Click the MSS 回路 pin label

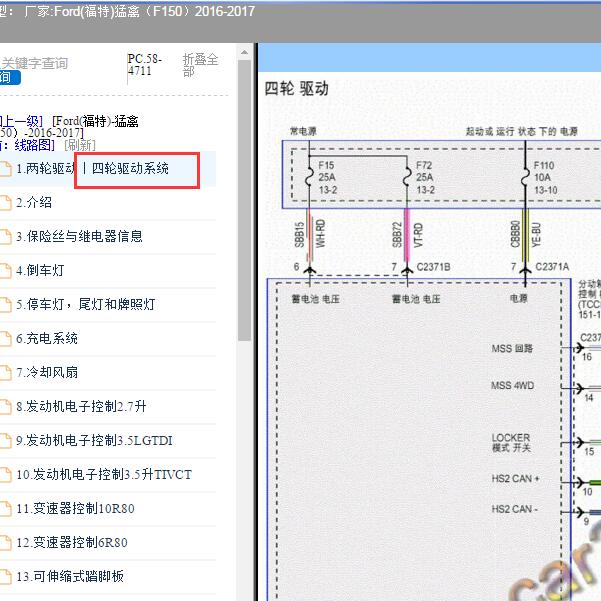[512, 349]
